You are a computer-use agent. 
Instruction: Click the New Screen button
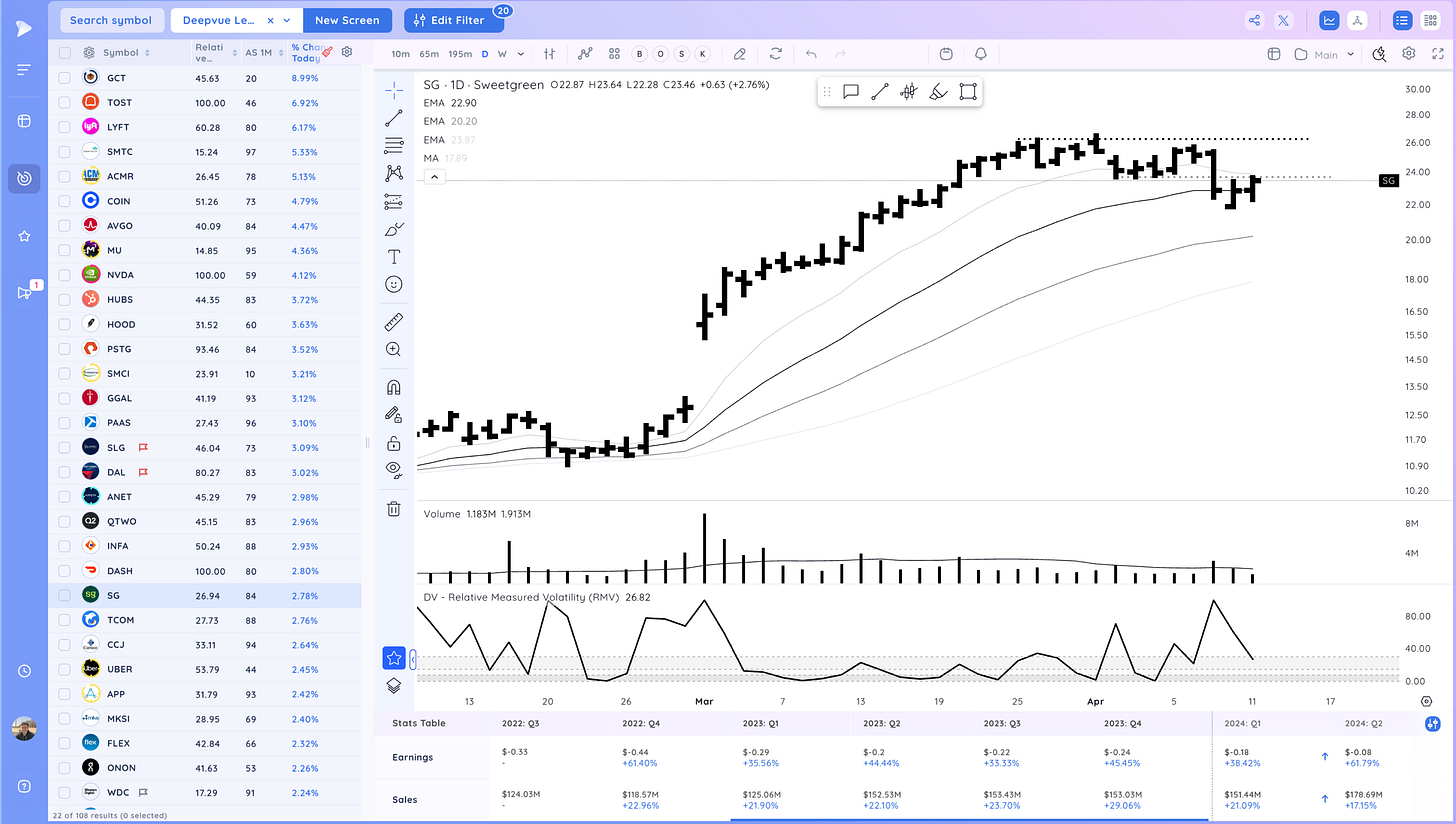[x=347, y=20]
